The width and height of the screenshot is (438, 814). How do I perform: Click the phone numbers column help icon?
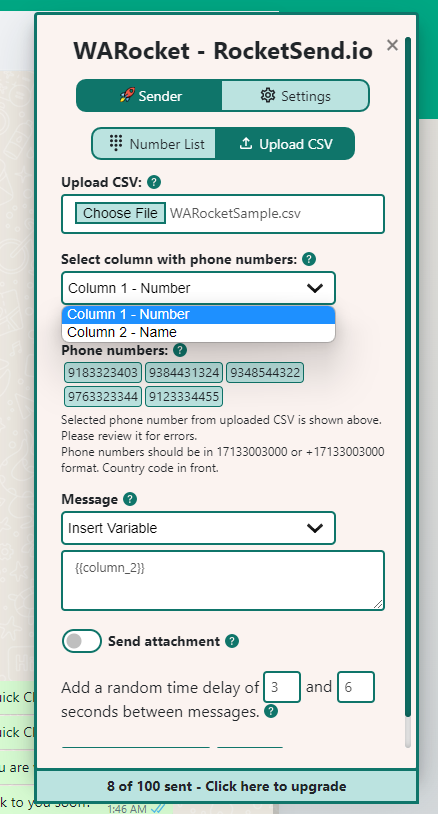coord(309,259)
